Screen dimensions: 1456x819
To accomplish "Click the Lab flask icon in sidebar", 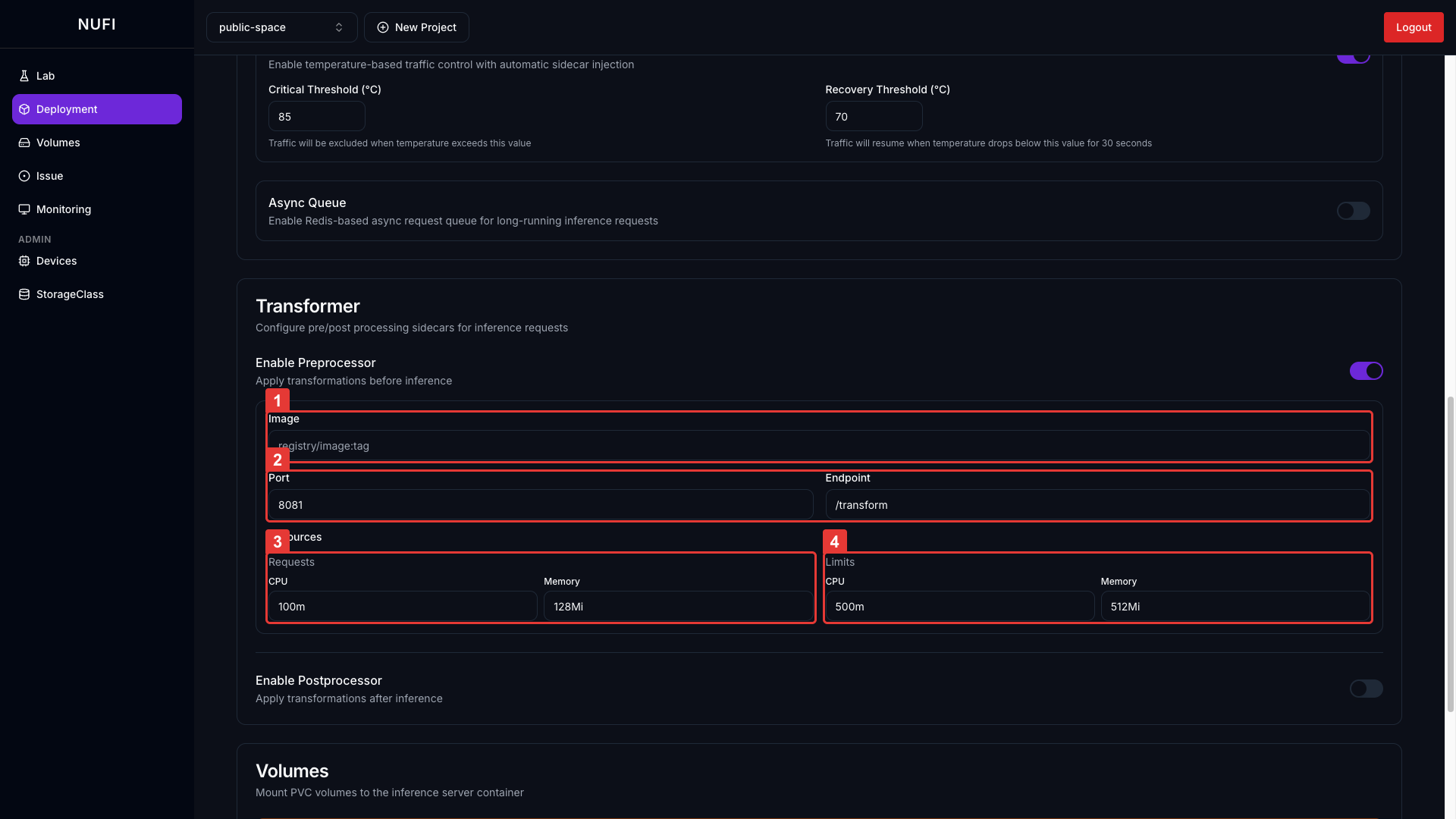I will point(24,76).
